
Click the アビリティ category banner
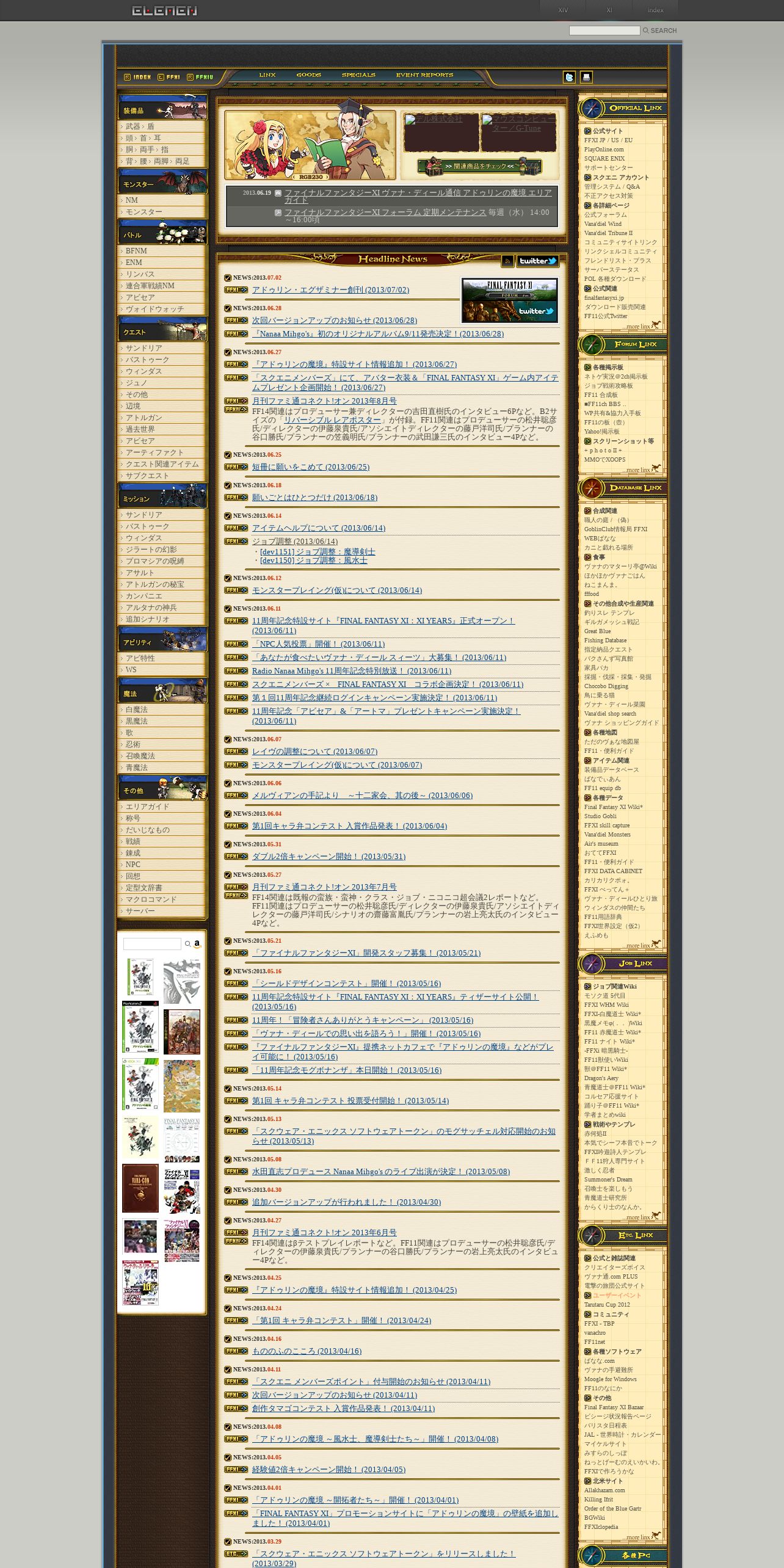coord(162,639)
